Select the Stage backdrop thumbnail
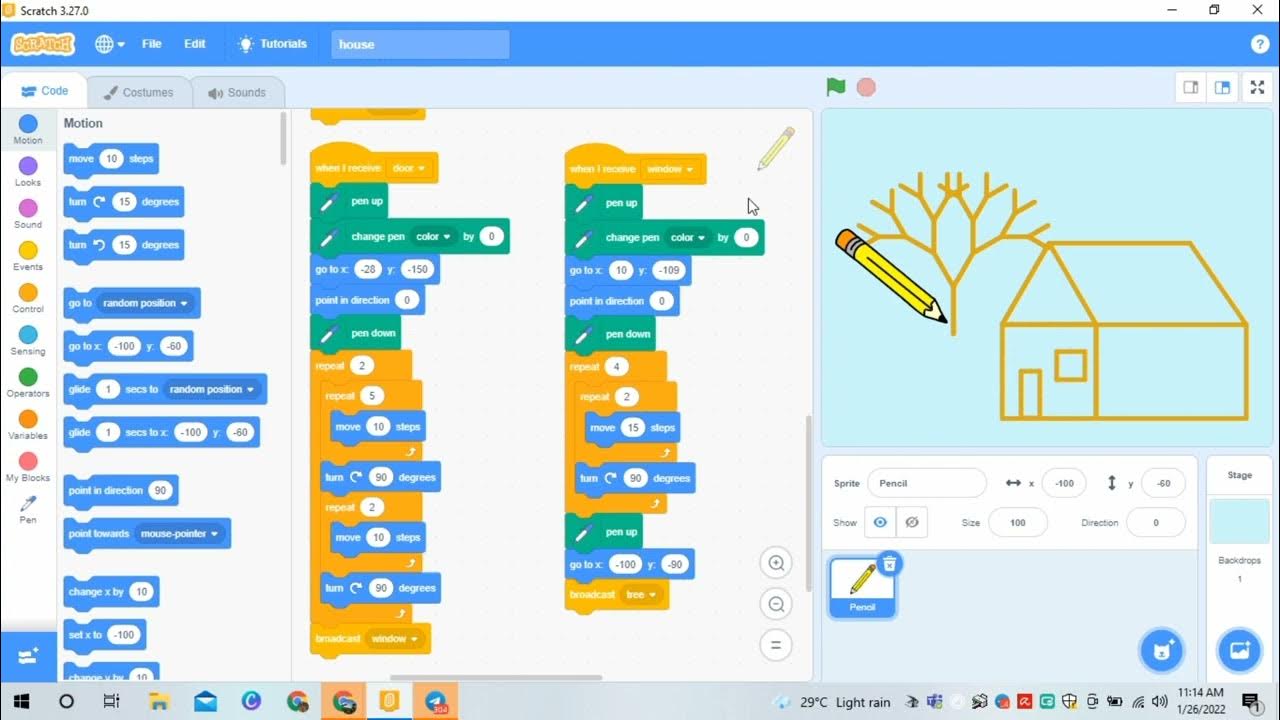The image size is (1280, 720). (1239, 522)
